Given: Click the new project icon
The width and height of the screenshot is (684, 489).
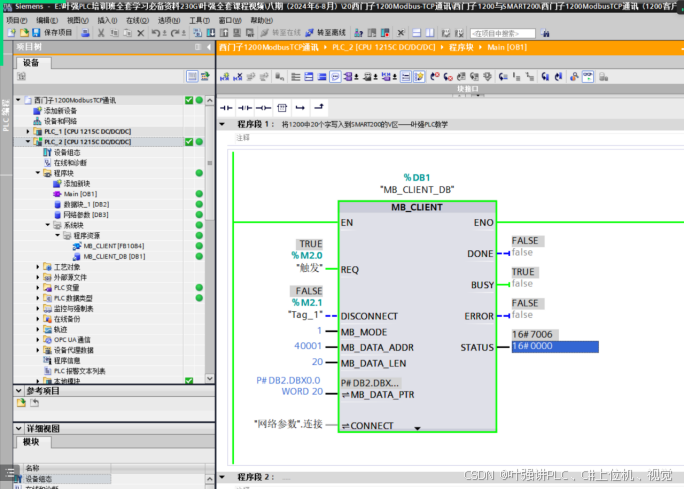Looking at the screenshot, I should (x=11, y=33).
